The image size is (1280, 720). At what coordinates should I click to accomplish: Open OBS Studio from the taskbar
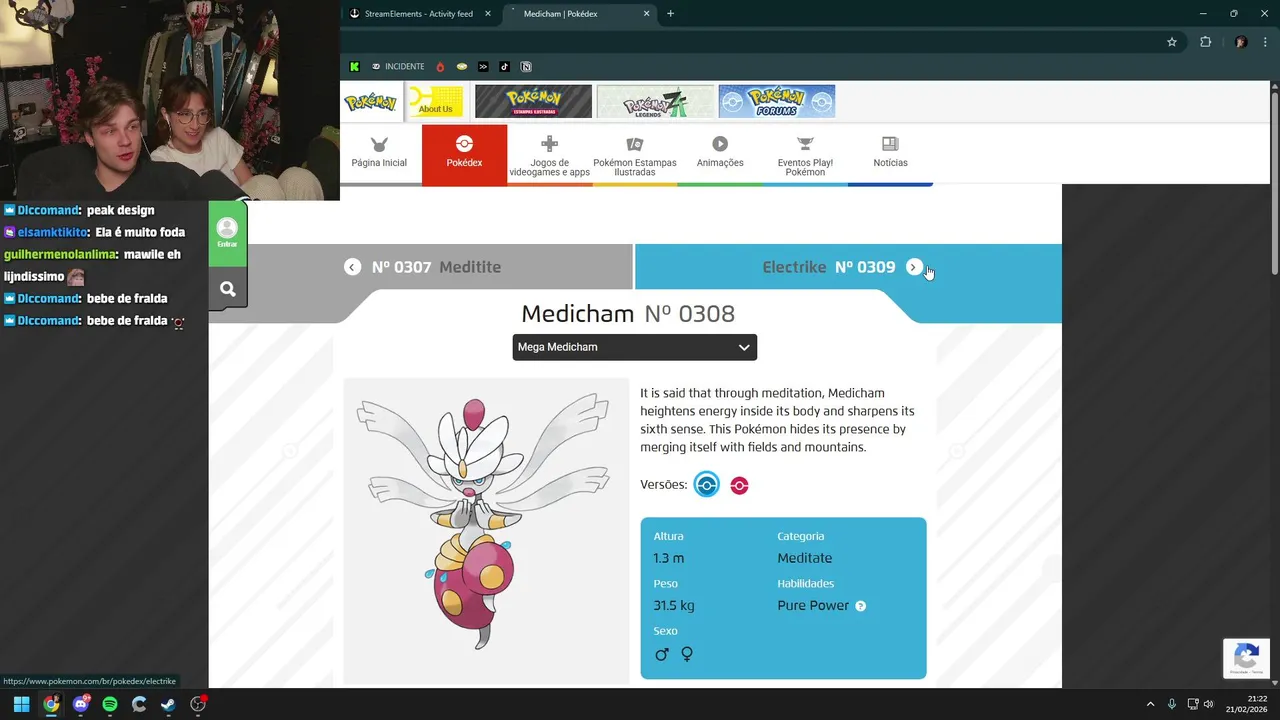click(x=198, y=704)
